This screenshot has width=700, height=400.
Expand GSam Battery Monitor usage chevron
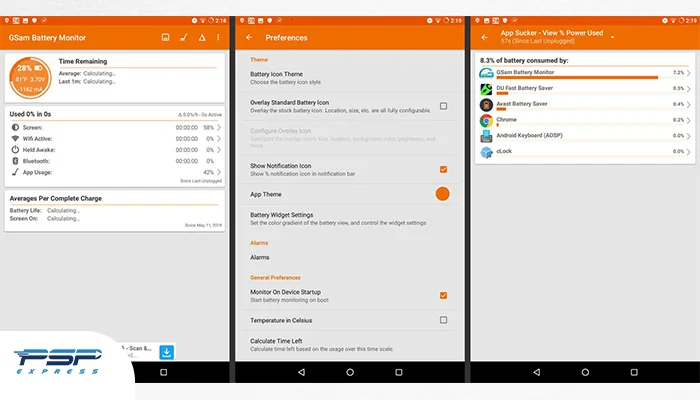click(688, 73)
